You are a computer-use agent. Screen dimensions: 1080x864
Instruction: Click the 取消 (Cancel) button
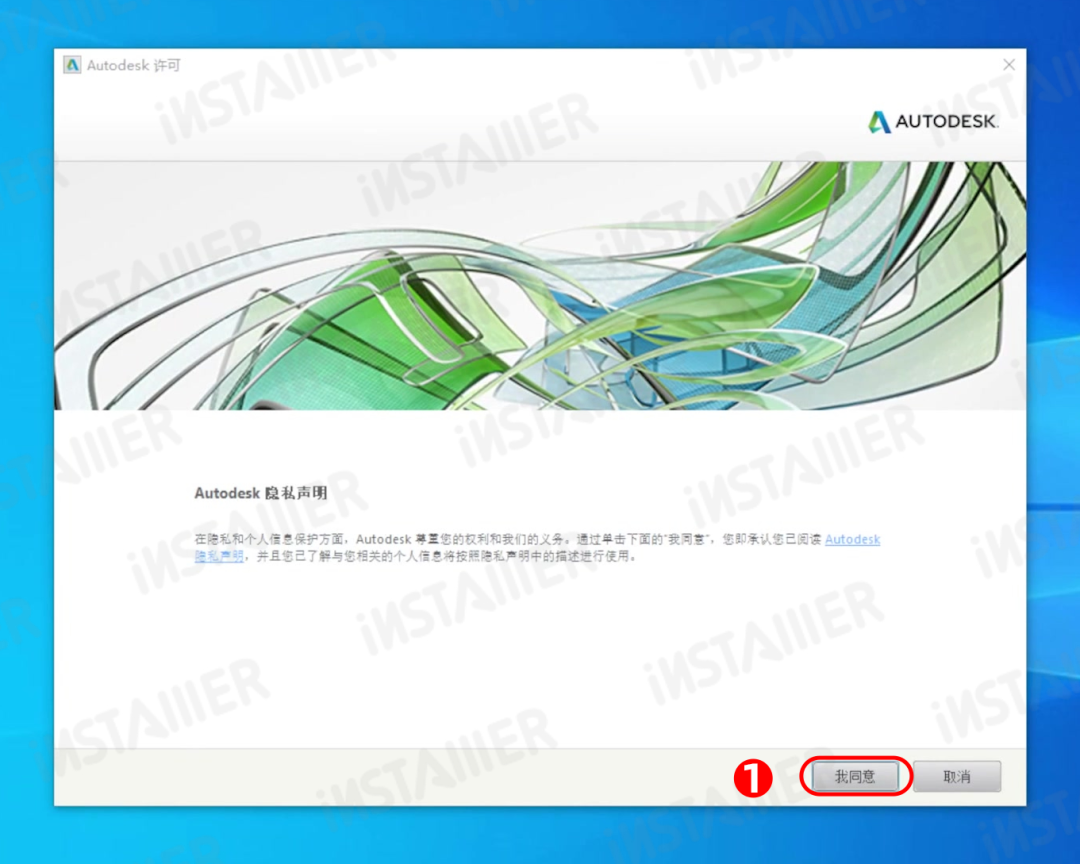pos(957,776)
